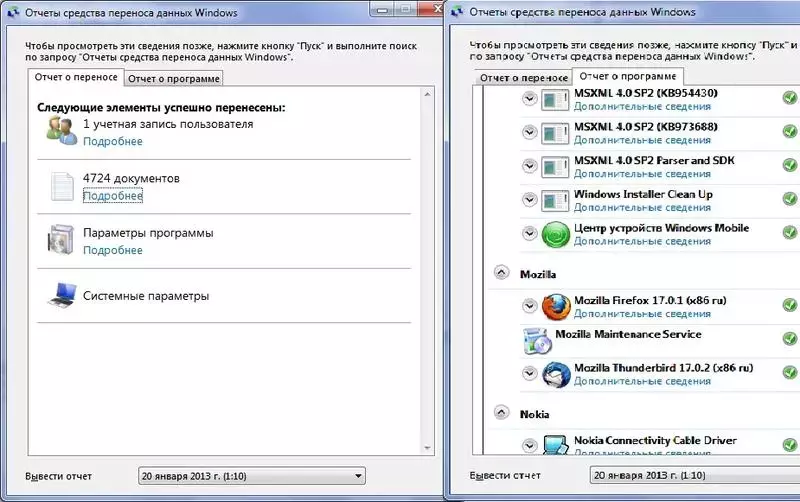The width and height of the screenshot is (800, 502).
Task: Open Подробнее link under 4724 документов
Action: coord(113,195)
